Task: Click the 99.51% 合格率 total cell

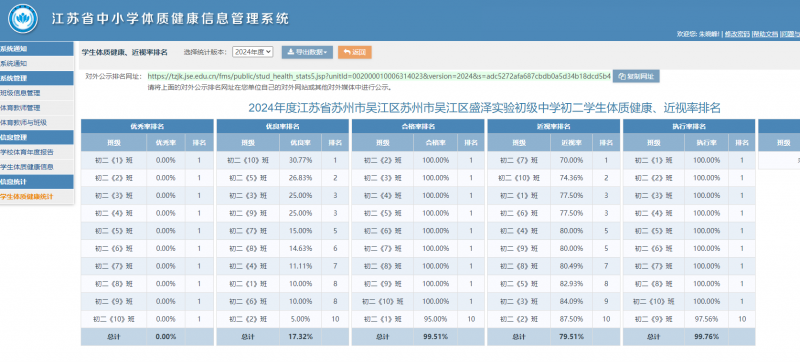Action: click(x=436, y=337)
